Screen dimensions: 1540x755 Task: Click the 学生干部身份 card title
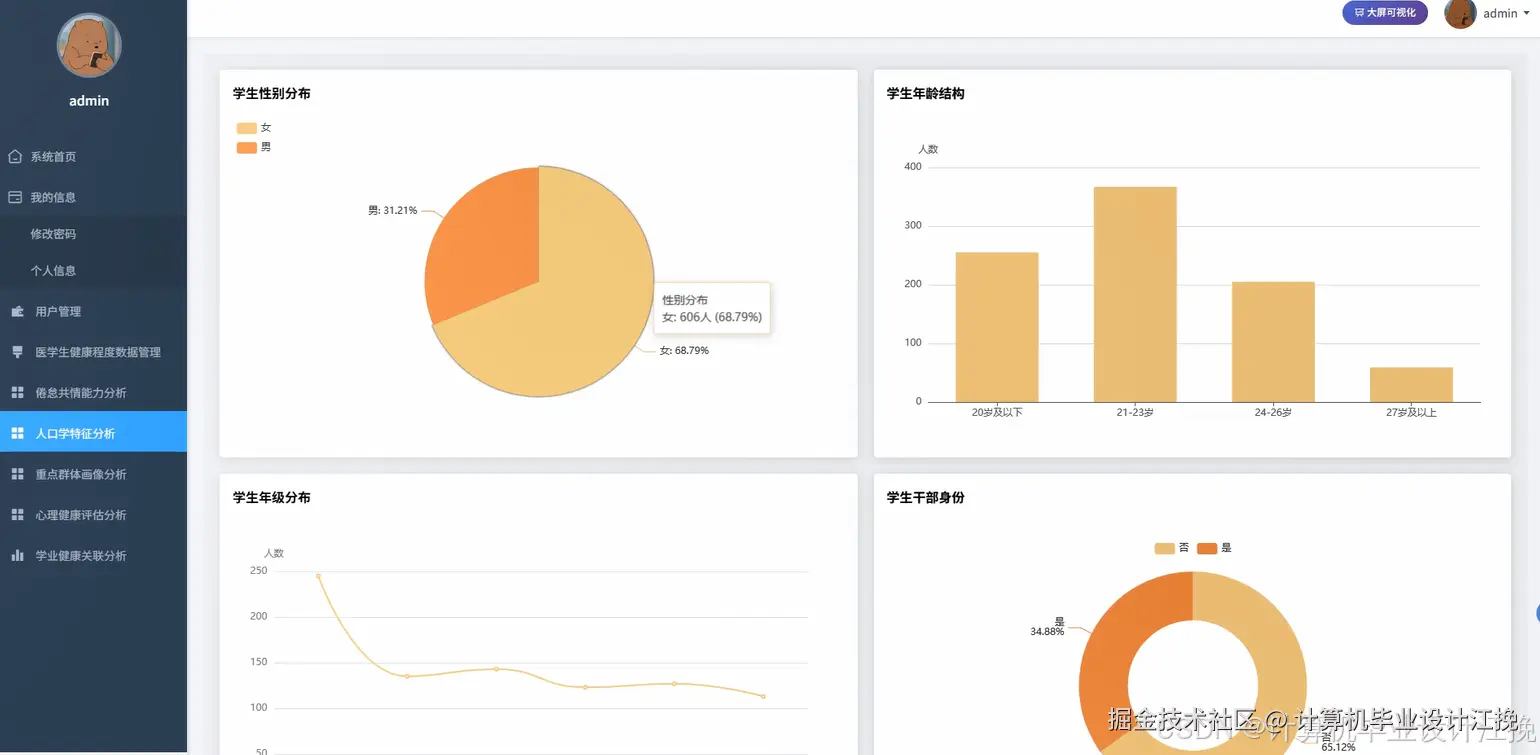point(926,498)
